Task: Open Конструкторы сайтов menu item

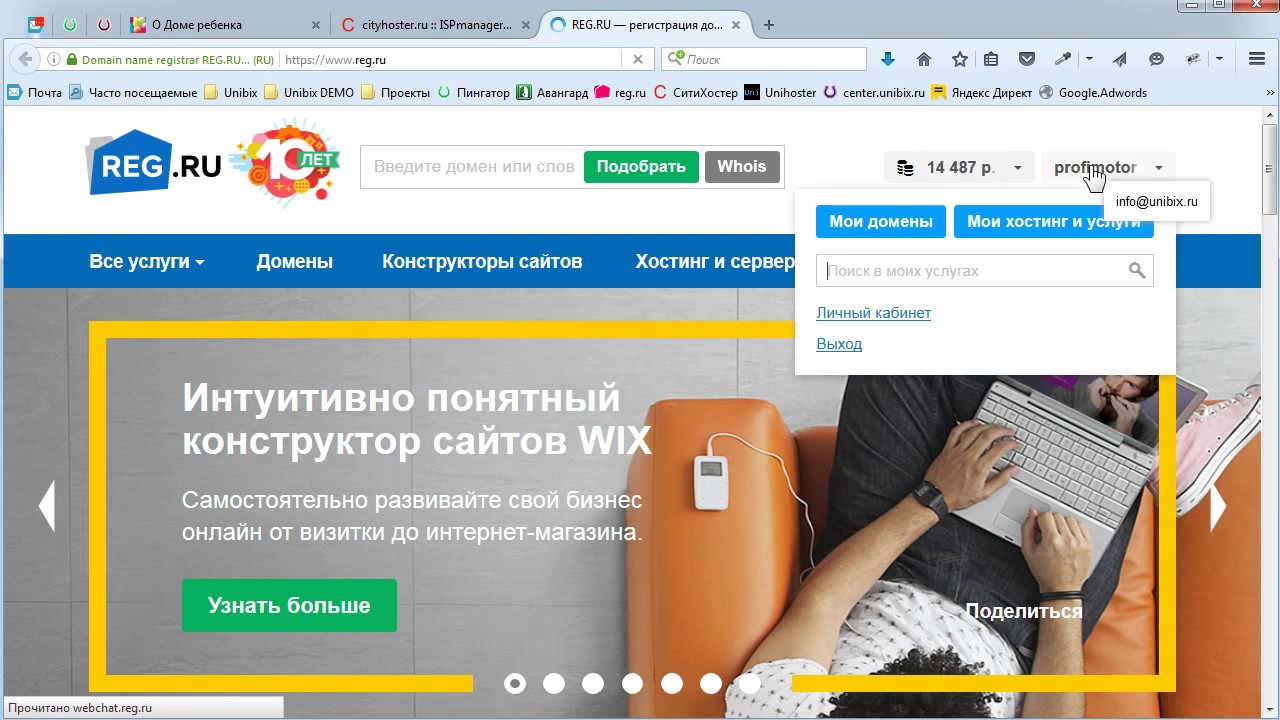Action: click(482, 261)
